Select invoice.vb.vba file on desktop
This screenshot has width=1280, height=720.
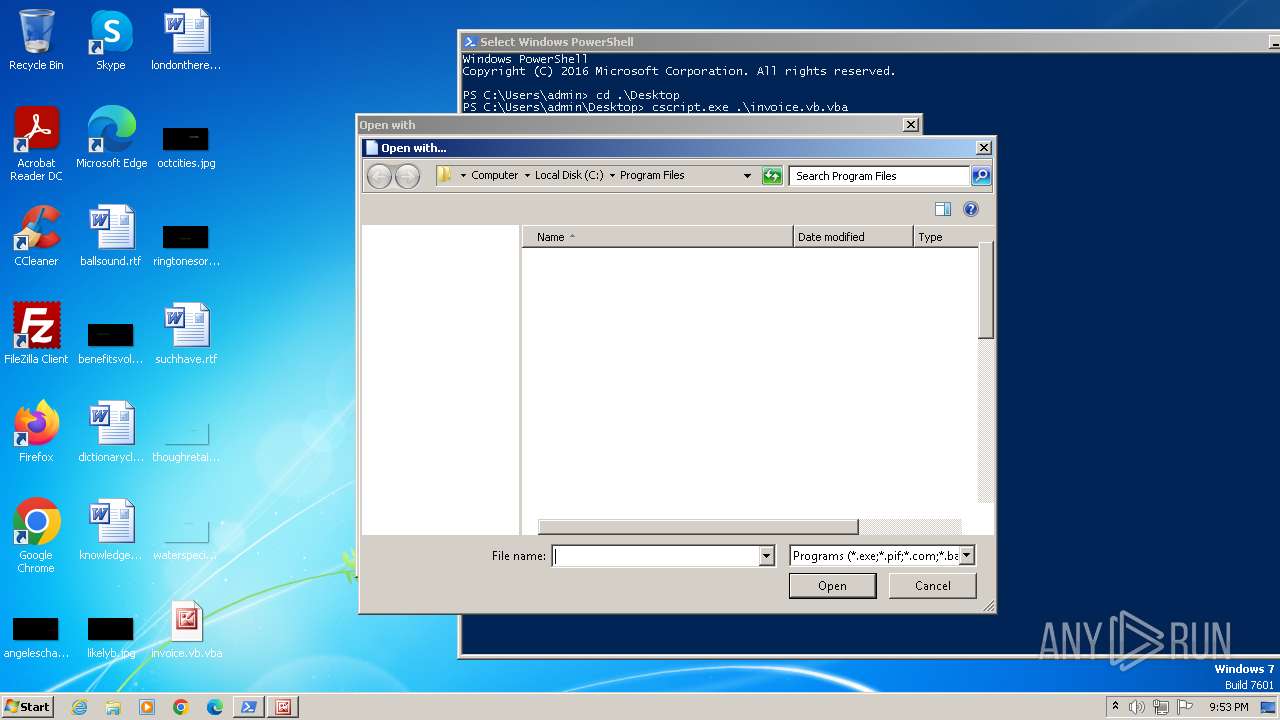[186, 630]
